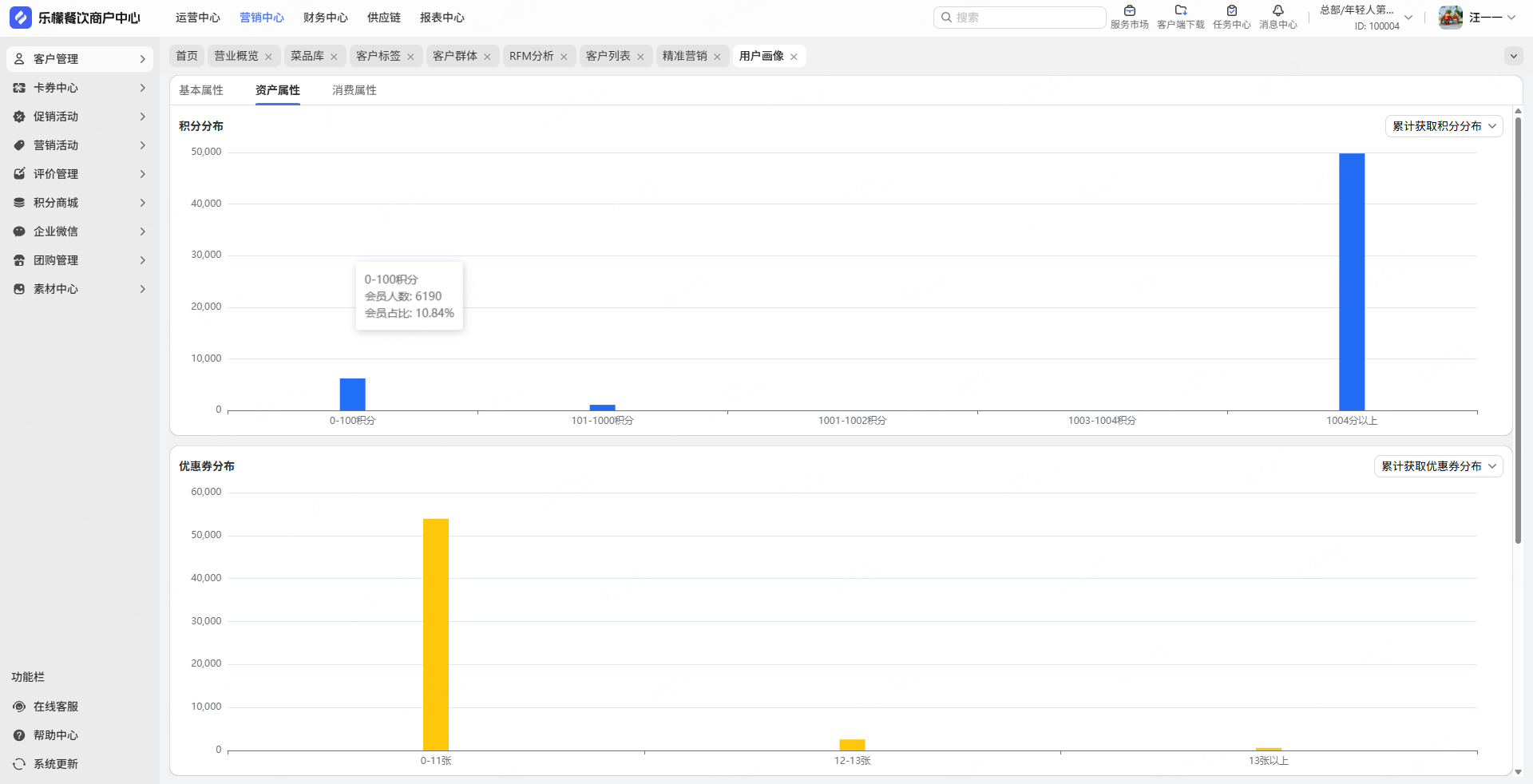Viewport: 1533px width, 784px height.
Task: Click the 评价管理 sidebar icon
Action: (x=19, y=174)
